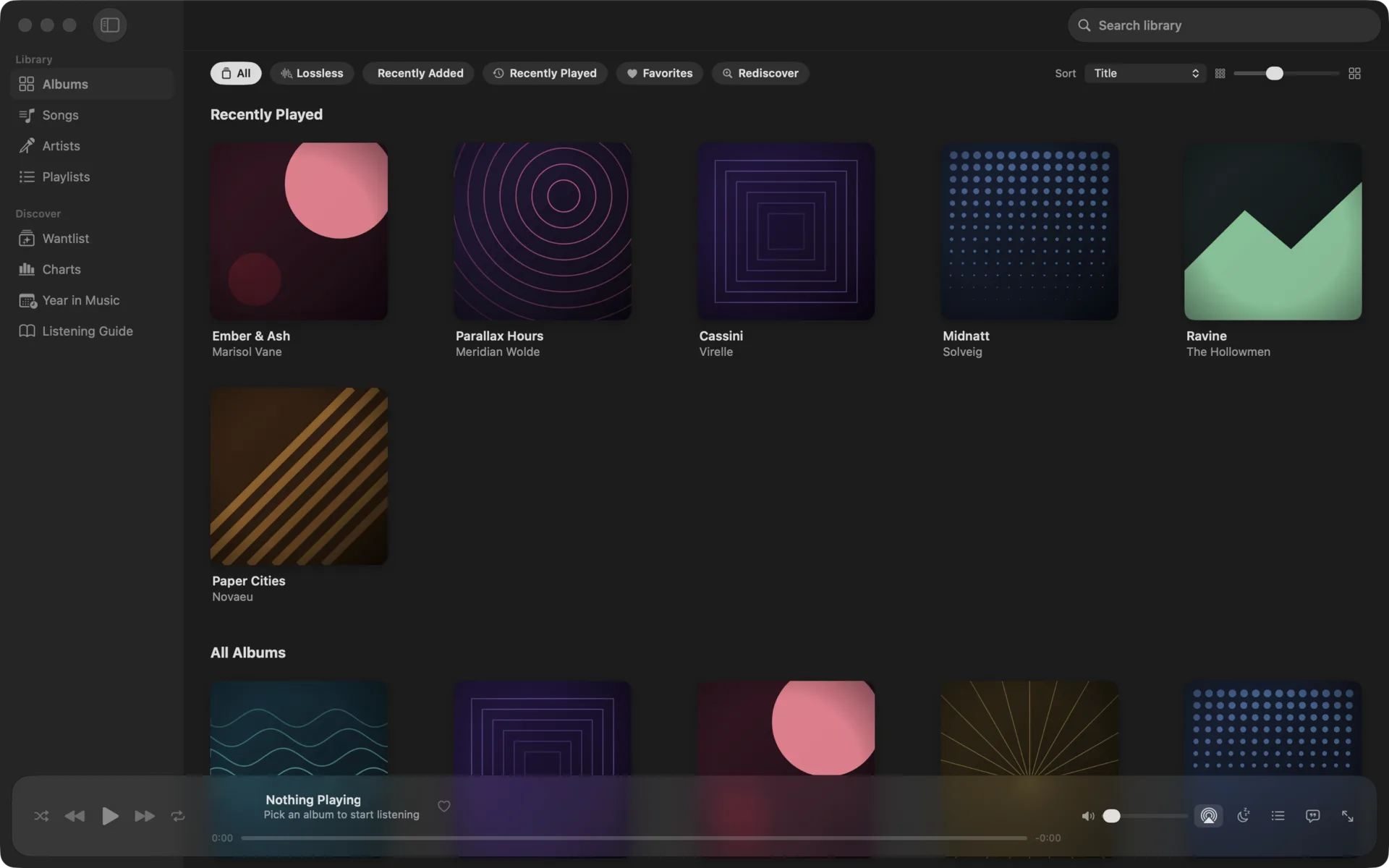Viewport: 1389px width, 868px height.
Task: Favorite the current track with heart
Action: tap(444, 806)
